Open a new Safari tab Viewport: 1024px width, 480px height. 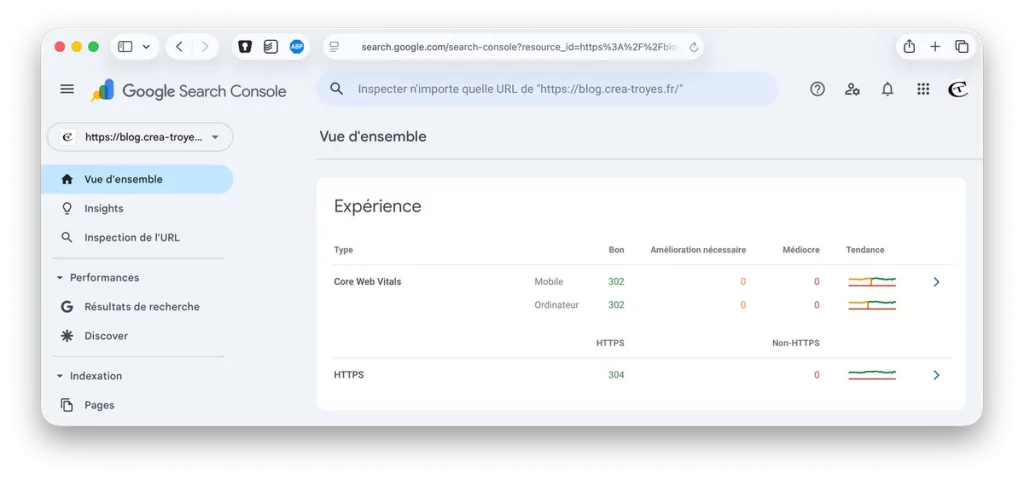point(935,46)
